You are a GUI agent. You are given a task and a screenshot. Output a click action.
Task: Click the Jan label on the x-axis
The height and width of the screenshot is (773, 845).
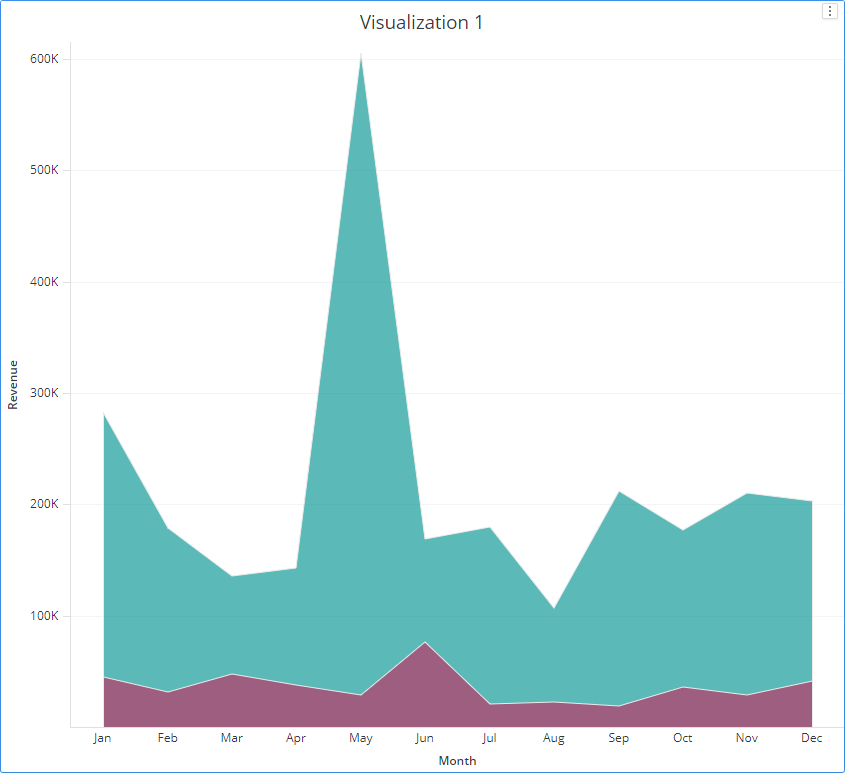[102, 738]
